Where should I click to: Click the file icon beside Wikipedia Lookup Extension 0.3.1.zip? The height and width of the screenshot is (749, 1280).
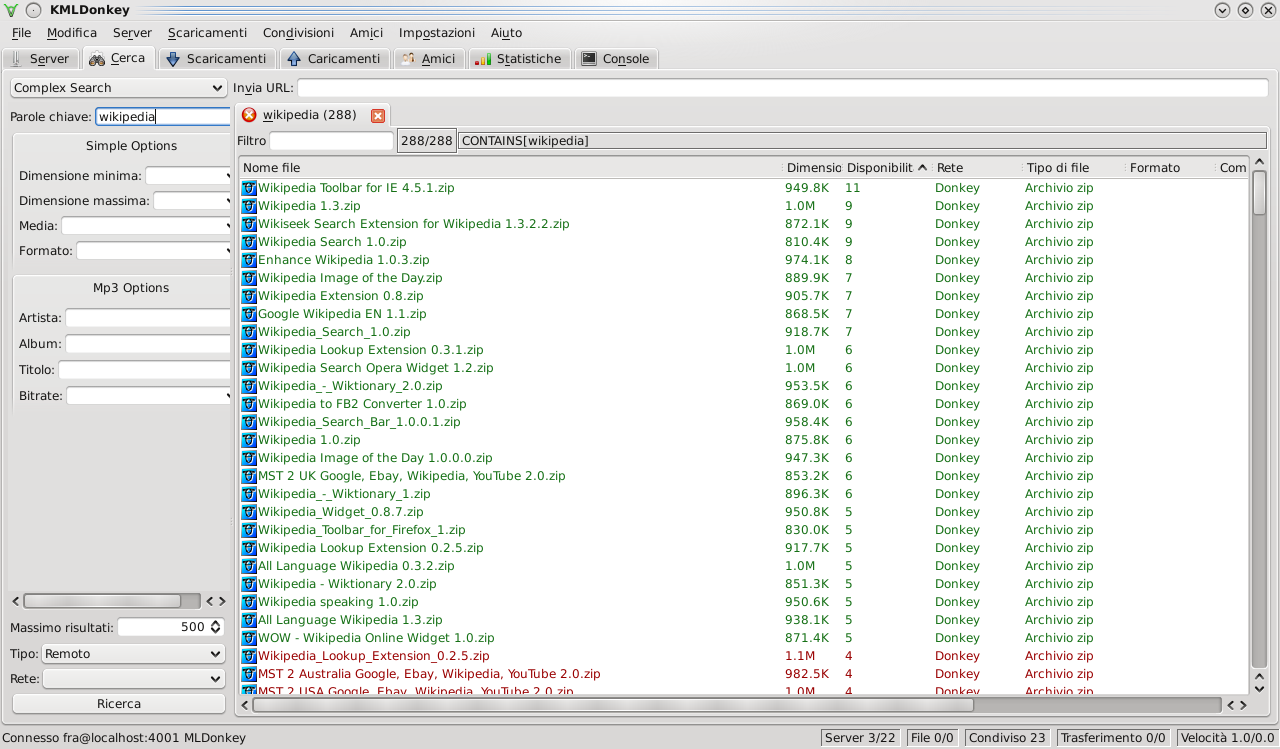click(x=249, y=350)
